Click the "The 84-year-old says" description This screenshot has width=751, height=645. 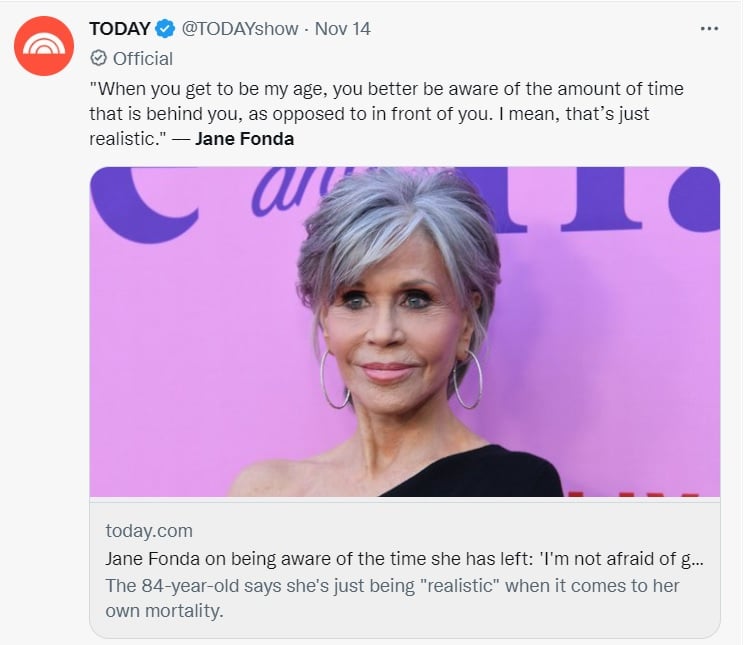392,598
